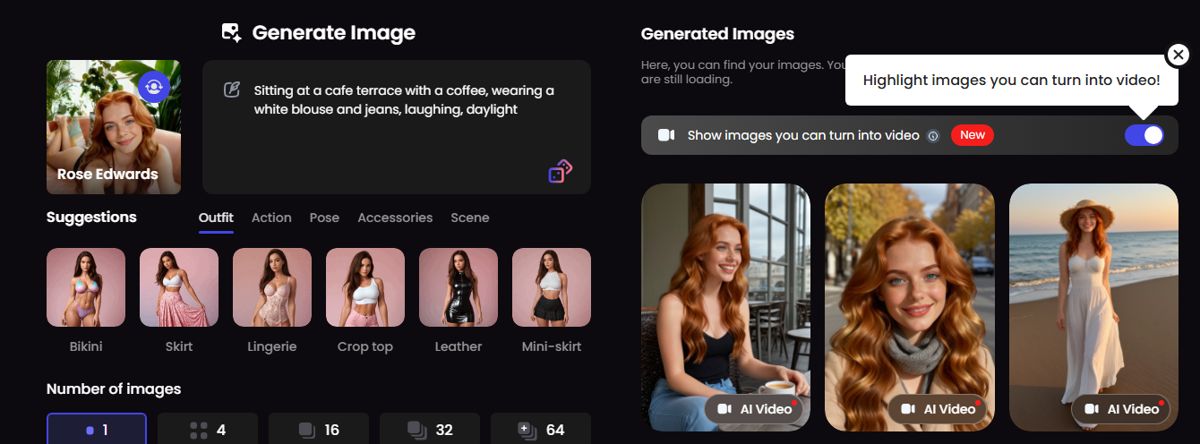Viewport: 1200px width, 444px height.
Task: Switch to the Outfit tab
Action: coord(216,218)
